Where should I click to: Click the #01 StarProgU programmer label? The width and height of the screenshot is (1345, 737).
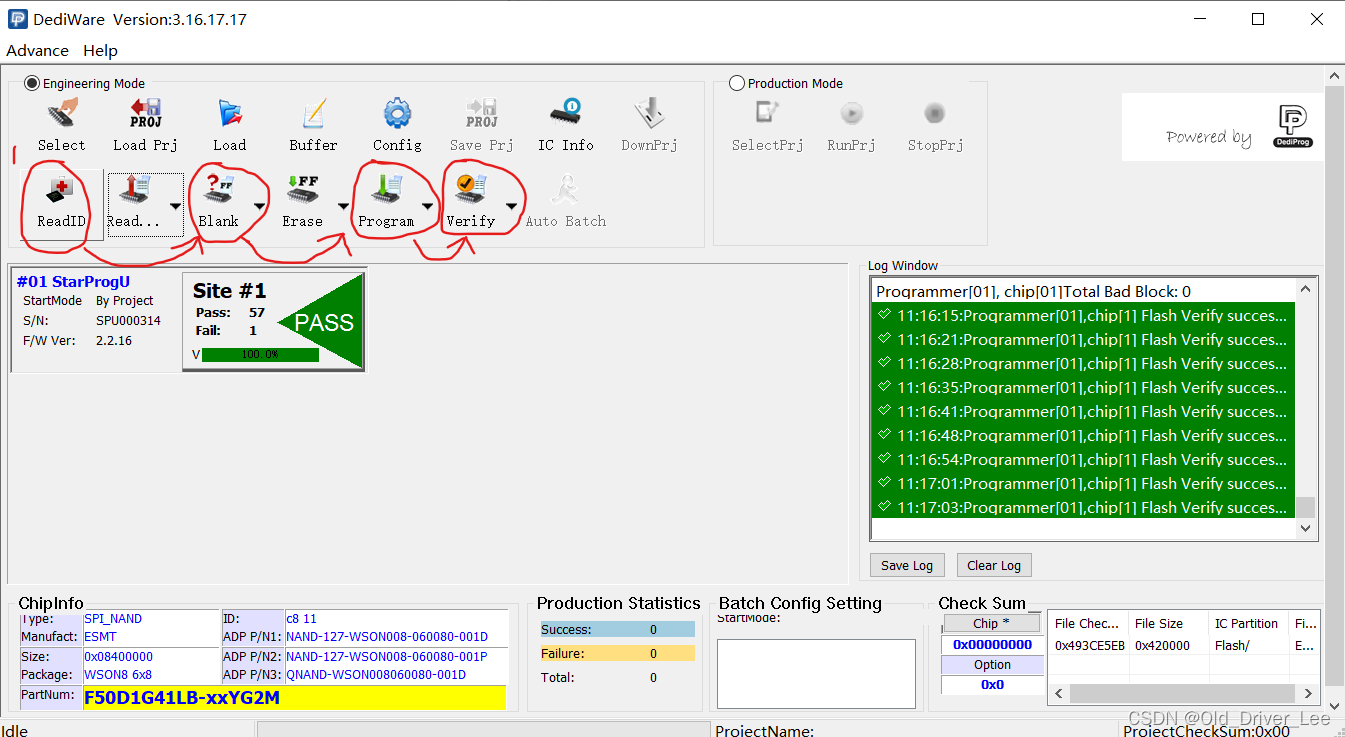[x=73, y=282]
